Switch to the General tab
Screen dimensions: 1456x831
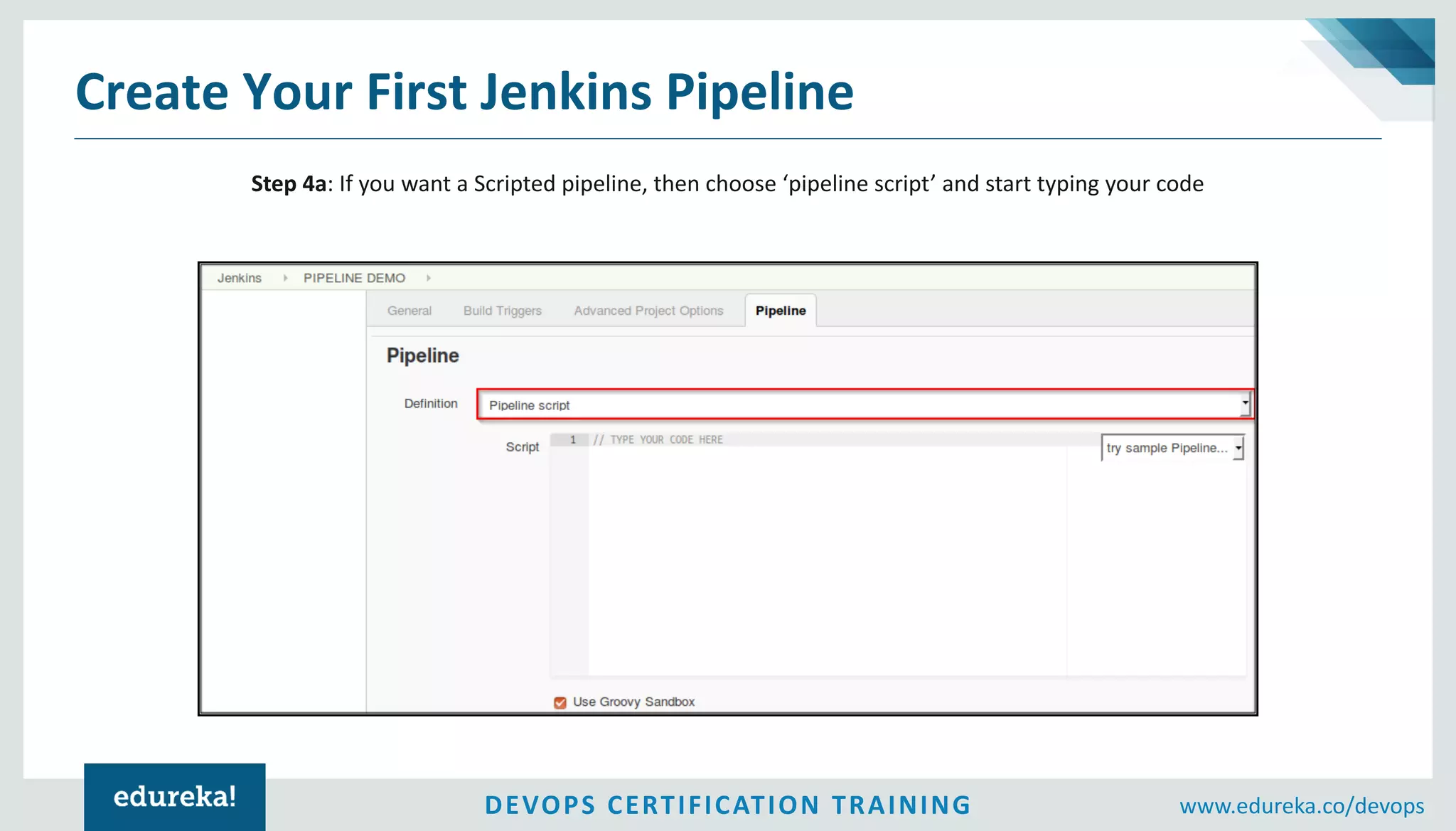(409, 311)
